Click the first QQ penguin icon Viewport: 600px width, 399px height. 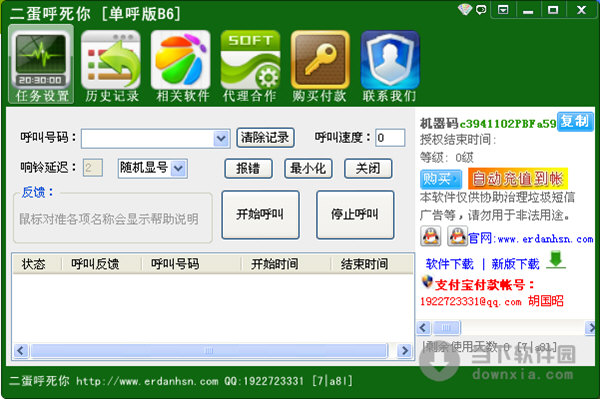tap(431, 236)
